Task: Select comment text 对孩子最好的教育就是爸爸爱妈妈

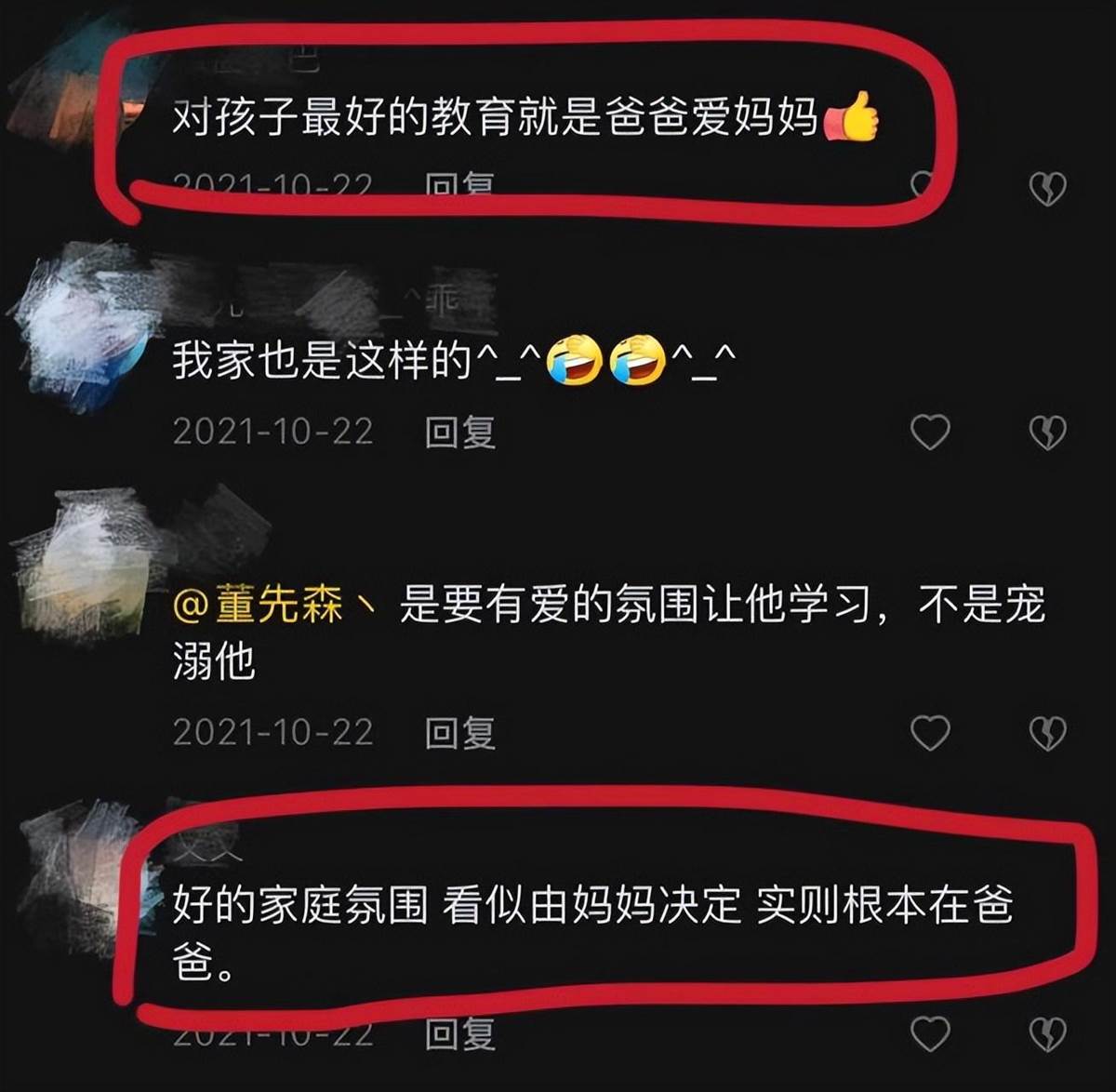Action: [495, 118]
